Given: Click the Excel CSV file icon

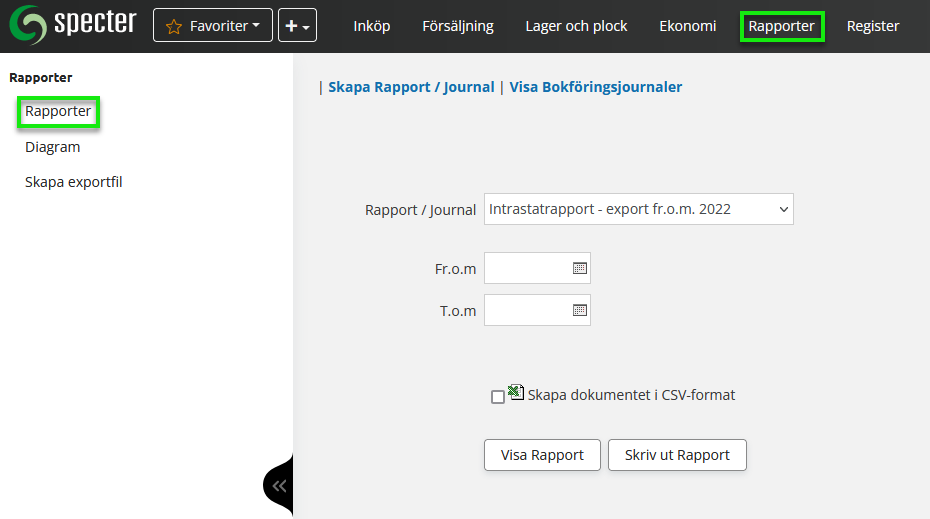Looking at the screenshot, I should pyautogui.click(x=516, y=393).
